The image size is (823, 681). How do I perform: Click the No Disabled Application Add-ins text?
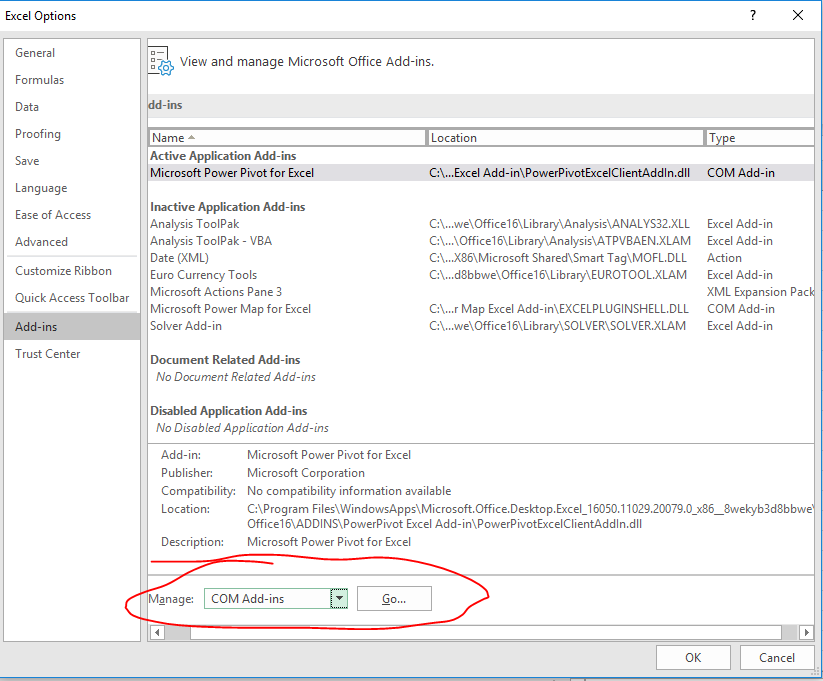click(x=242, y=428)
